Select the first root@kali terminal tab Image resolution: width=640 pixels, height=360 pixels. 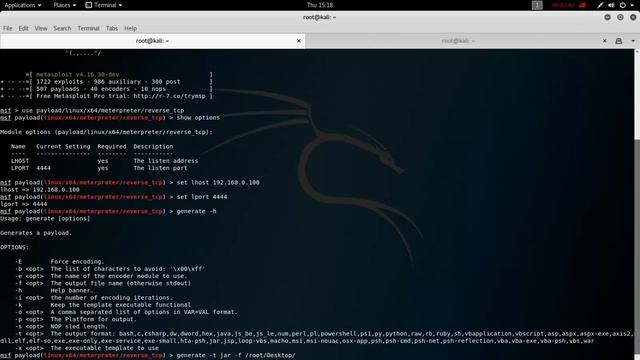coord(152,41)
